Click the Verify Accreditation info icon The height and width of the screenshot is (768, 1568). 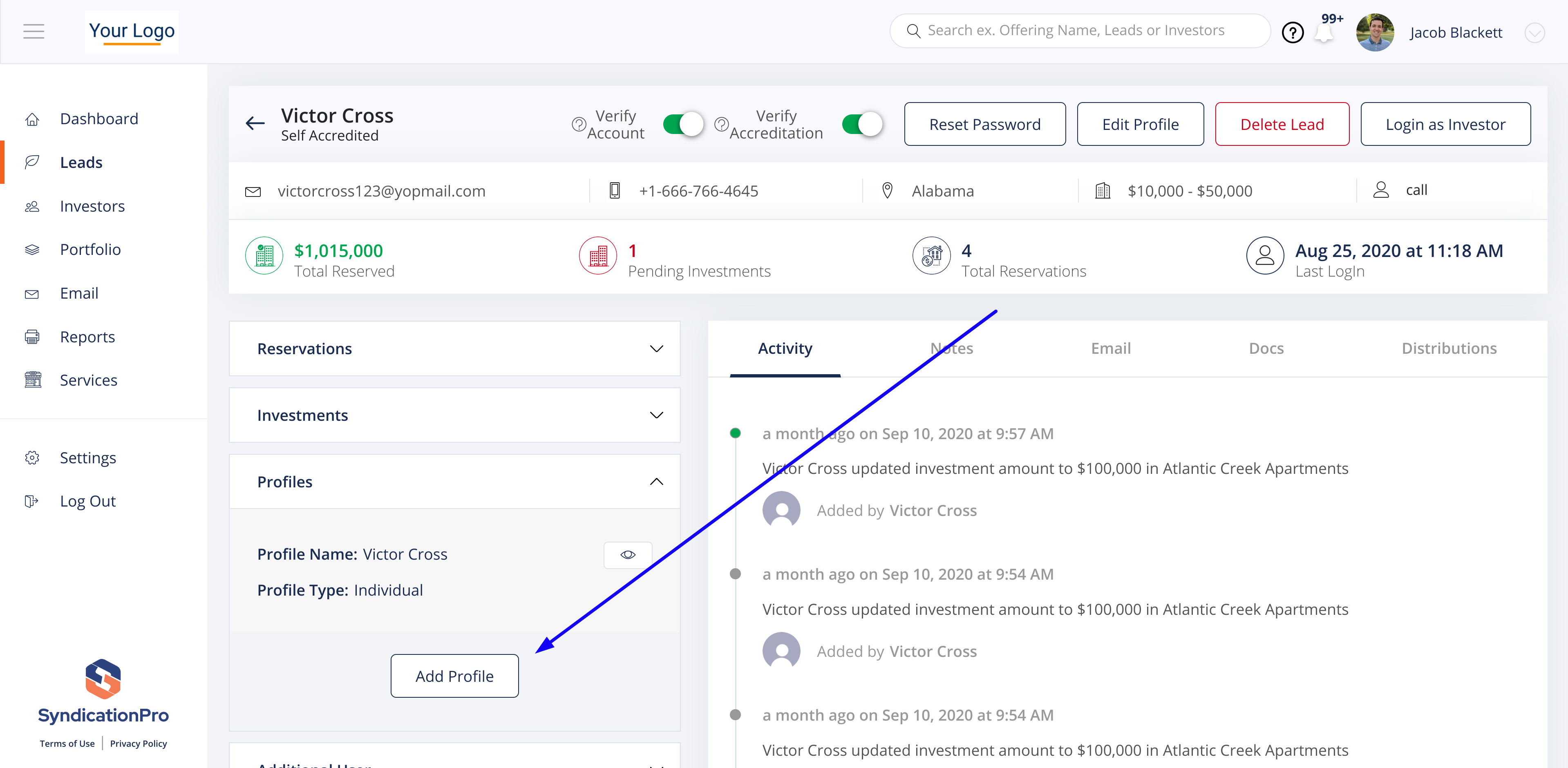(x=721, y=124)
